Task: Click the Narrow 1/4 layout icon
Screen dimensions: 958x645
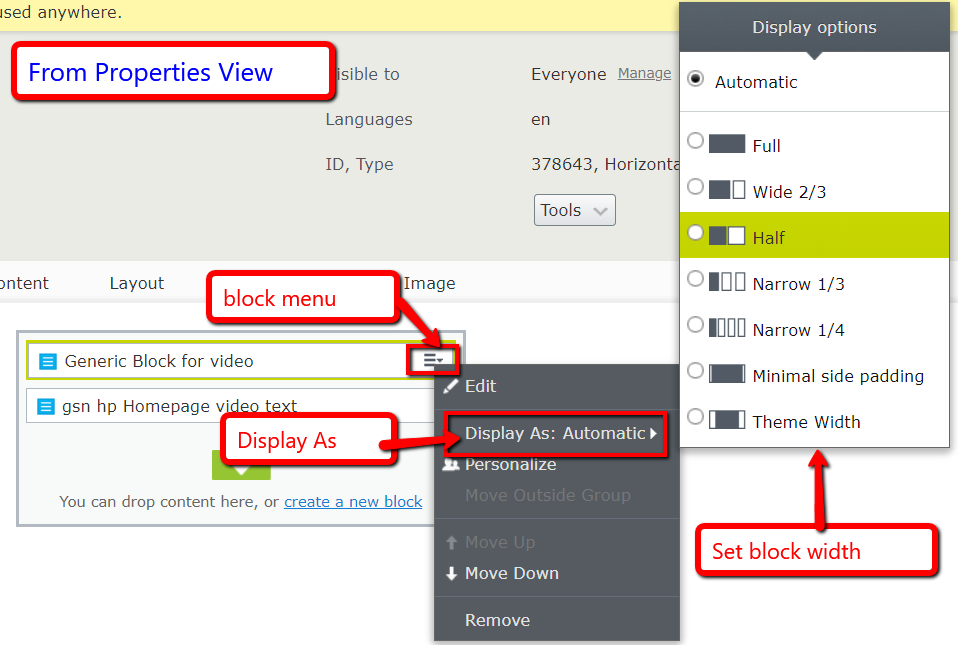Action: [727, 328]
